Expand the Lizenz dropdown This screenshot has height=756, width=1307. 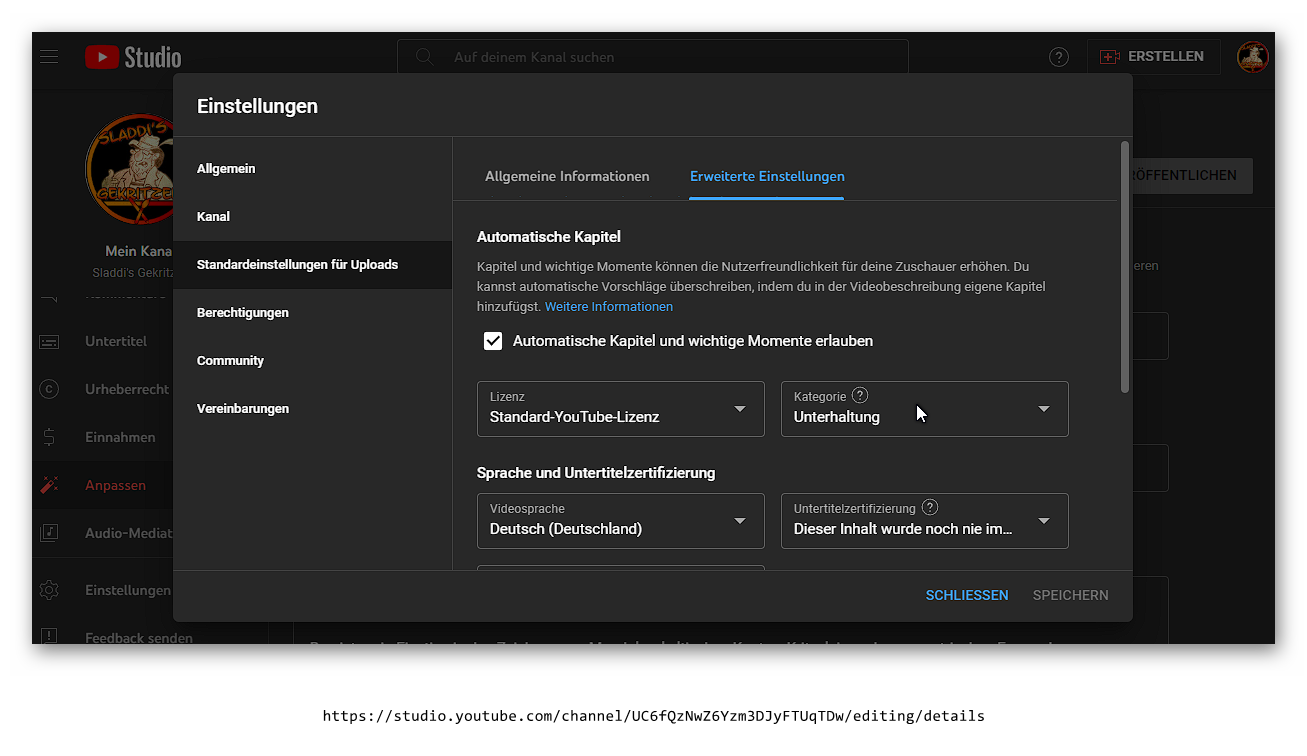[x=620, y=409]
